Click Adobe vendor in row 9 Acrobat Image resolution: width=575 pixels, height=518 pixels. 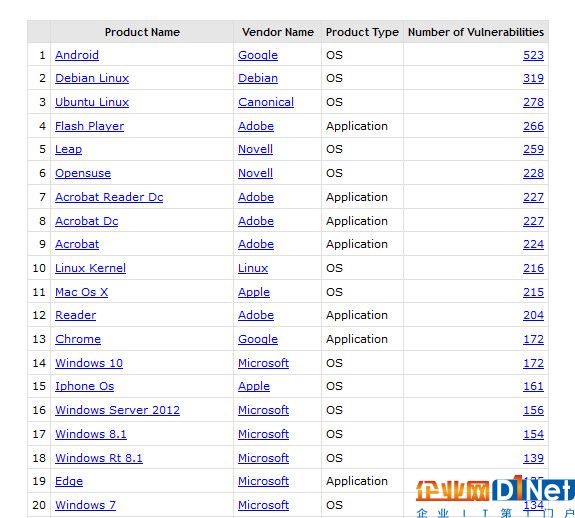256,244
